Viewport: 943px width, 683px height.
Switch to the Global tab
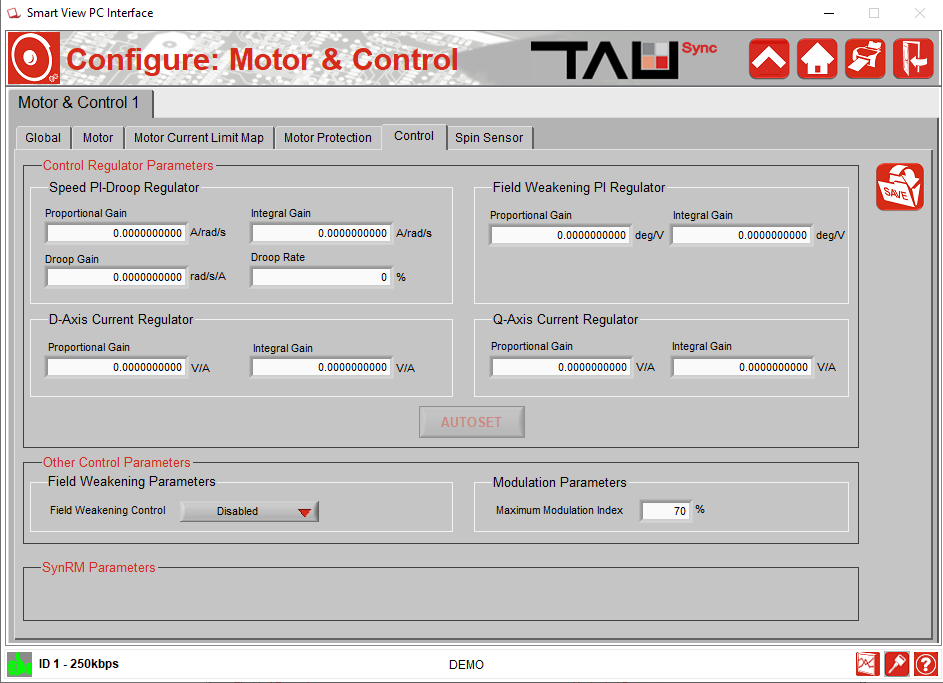point(43,138)
